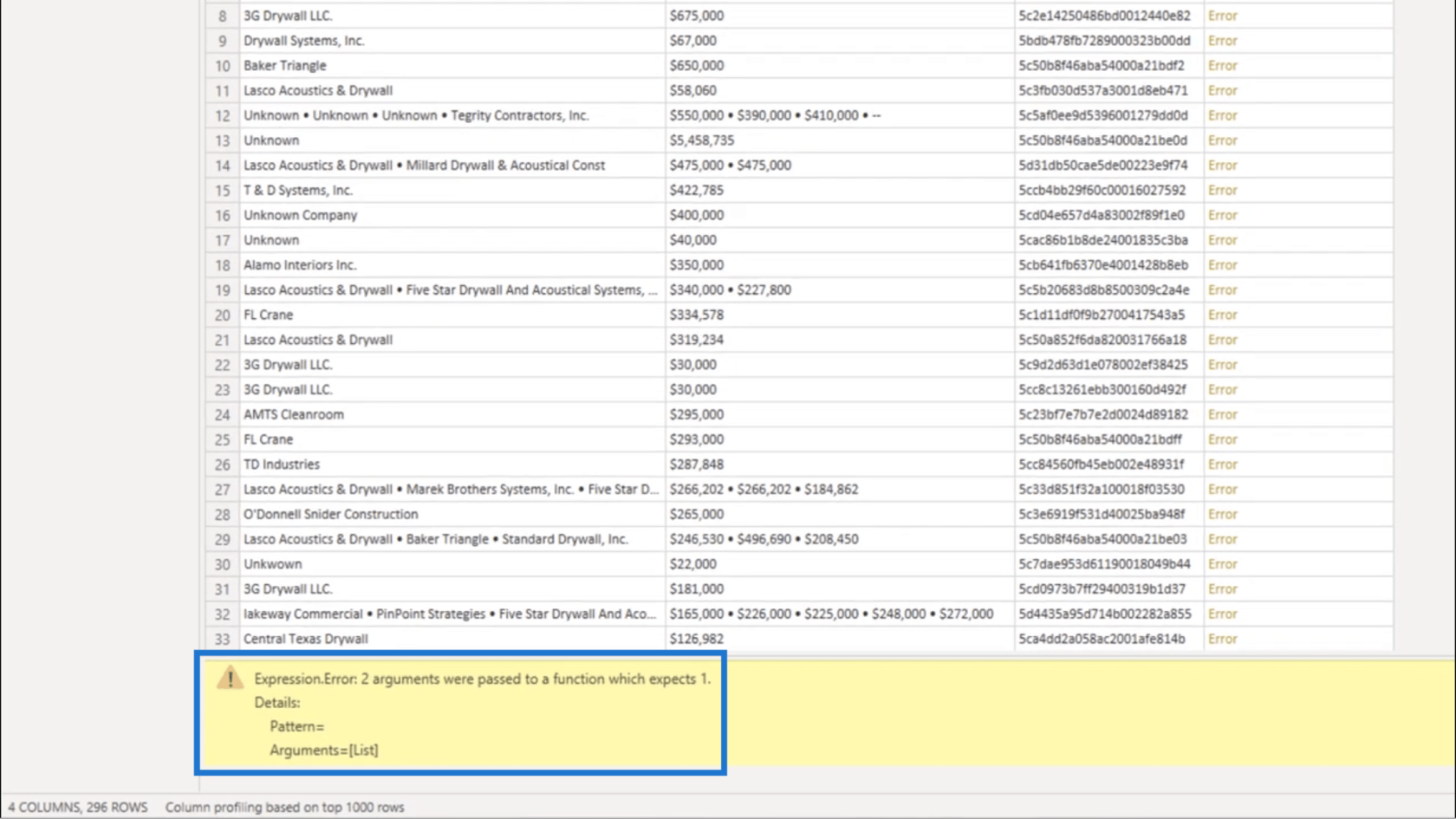Select the $265,000 value cell
This screenshot has width=1456, height=819.
pyautogui.click(x=840, y=514)
